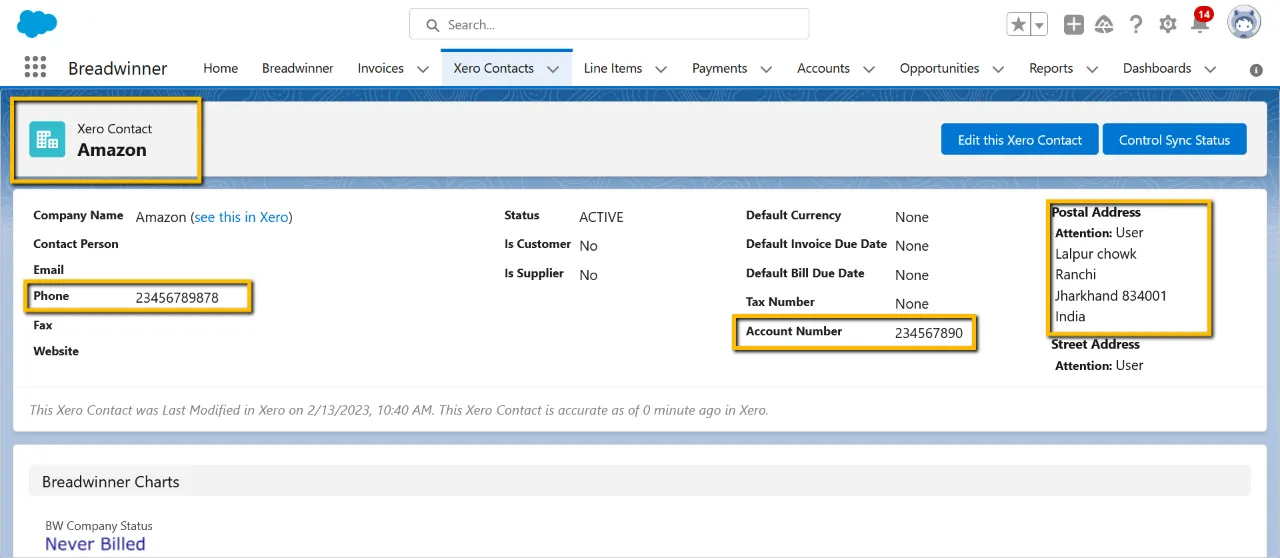Click the 'Never Billed' company status
This screenshot has height=558, width=1280.
[x=95, y=544]
